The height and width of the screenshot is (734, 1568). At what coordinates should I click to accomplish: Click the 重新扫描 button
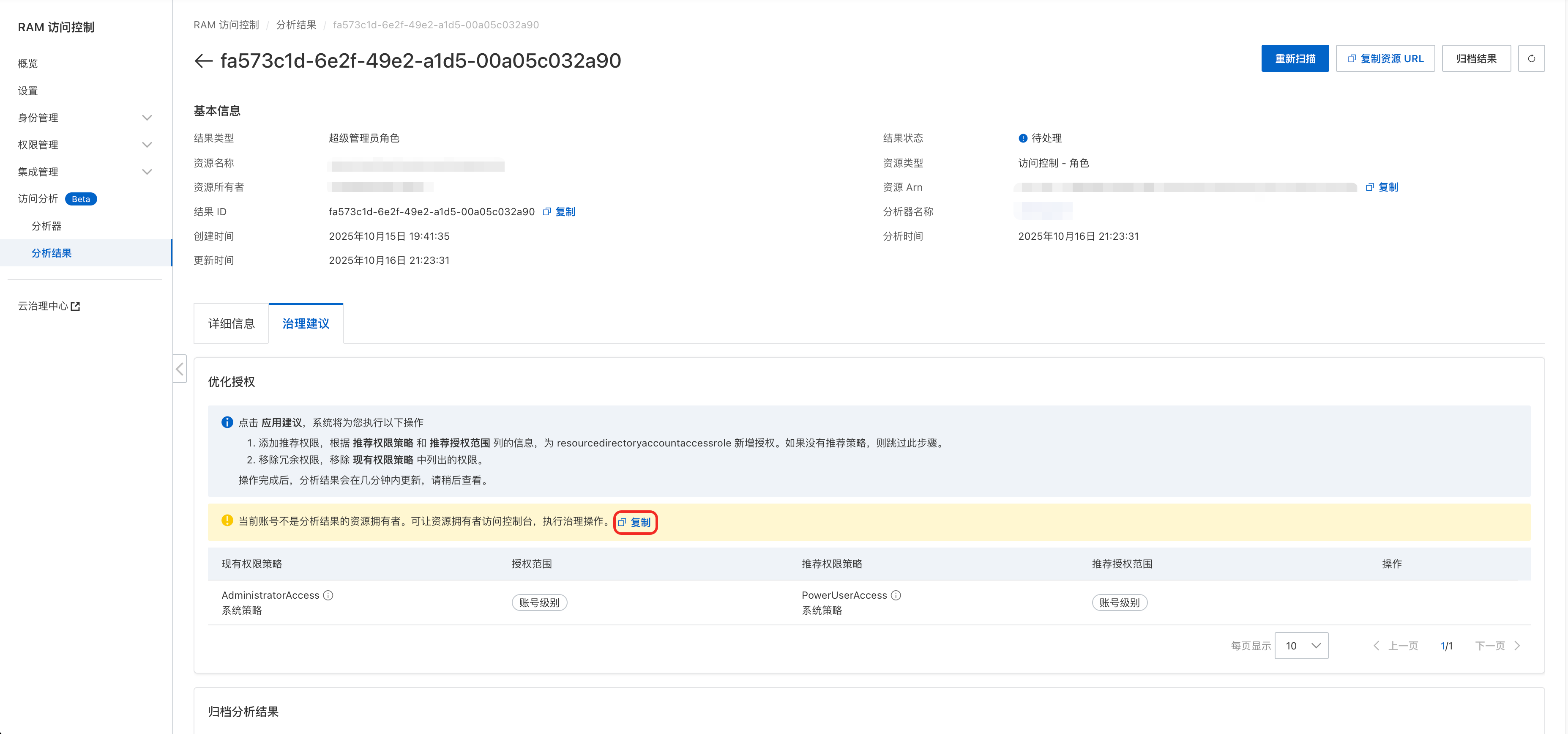tap(1295, 58)
